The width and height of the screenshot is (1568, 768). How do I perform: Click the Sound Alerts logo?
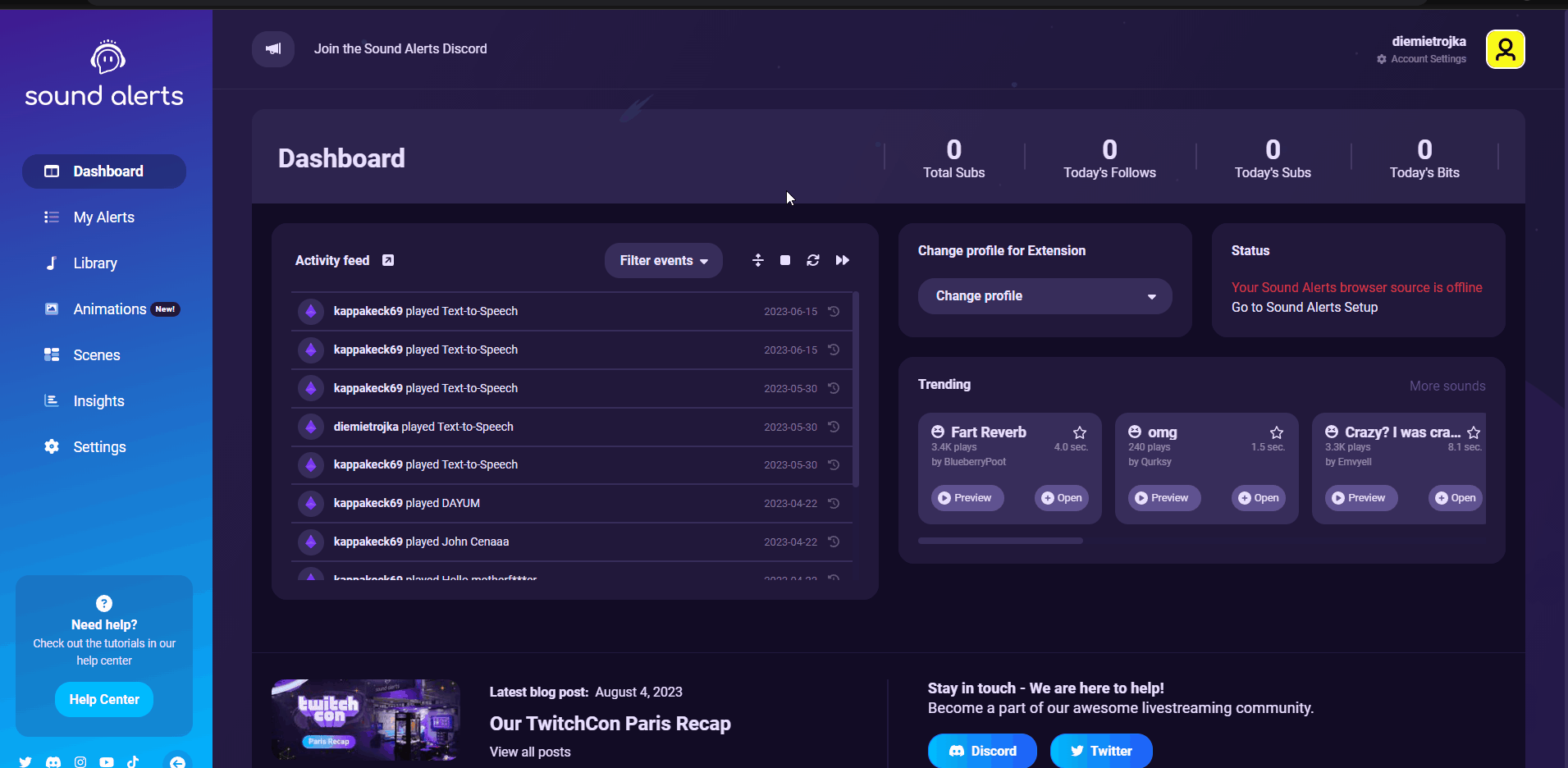pos(104,75)
